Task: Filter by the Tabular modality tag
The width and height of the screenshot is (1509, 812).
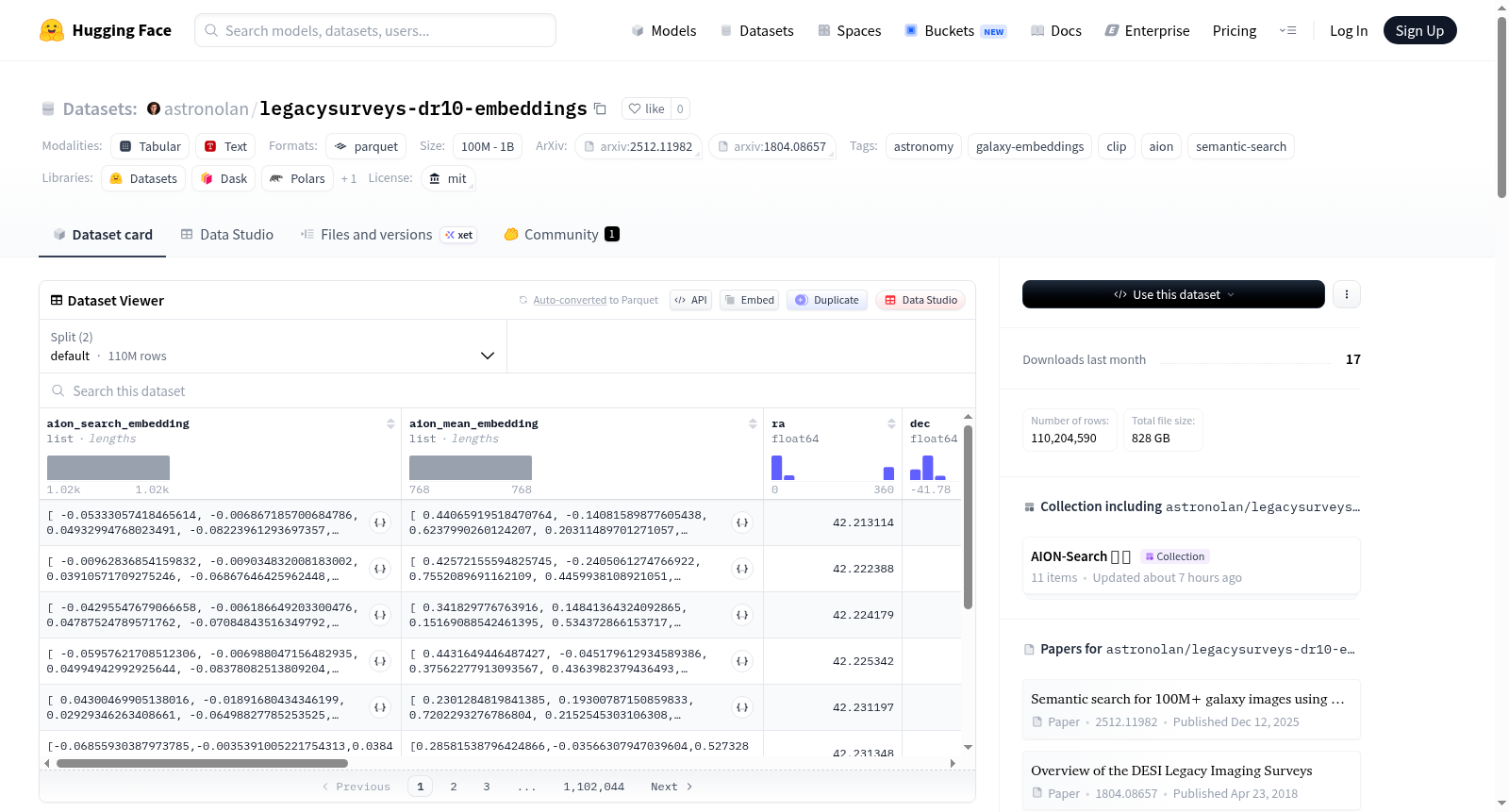Action: pyautogui.click(x=150, y=146)
